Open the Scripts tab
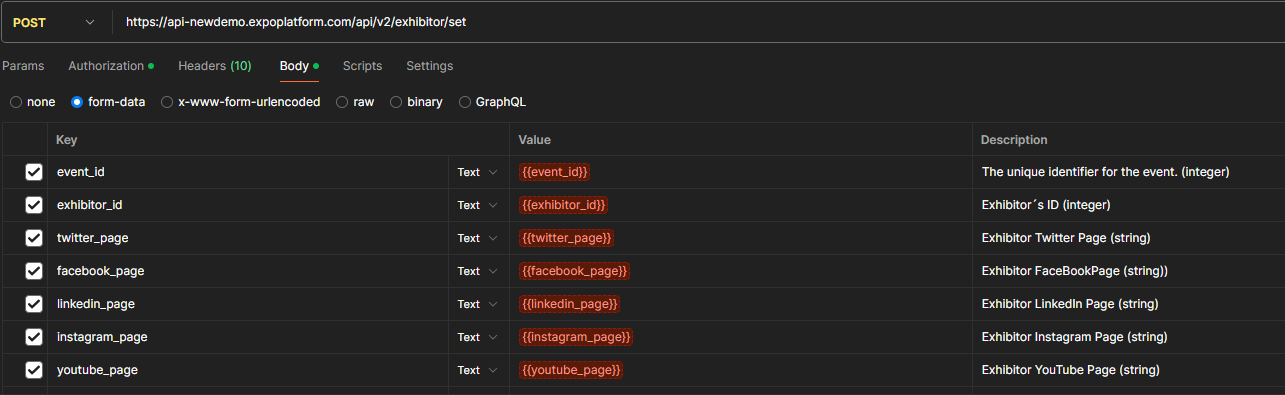 pyautogui.click(x=362, y=66)
